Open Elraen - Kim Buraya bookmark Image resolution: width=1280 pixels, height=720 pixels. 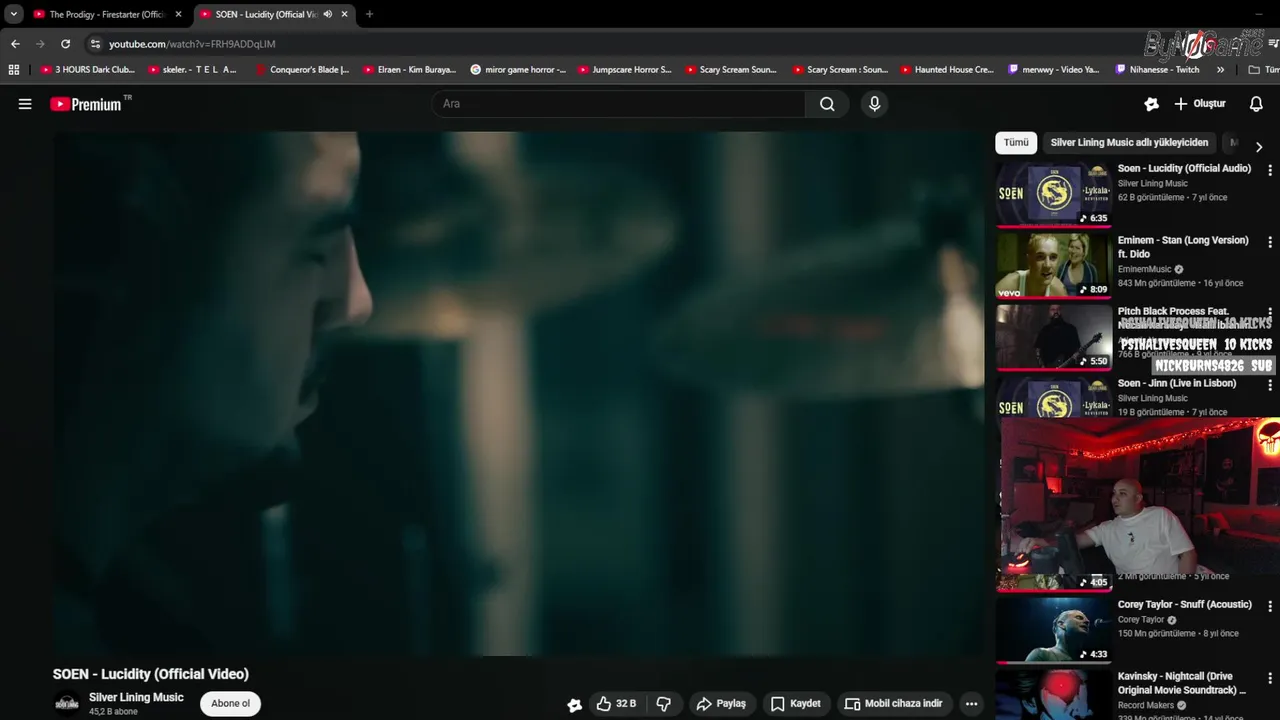409,70
